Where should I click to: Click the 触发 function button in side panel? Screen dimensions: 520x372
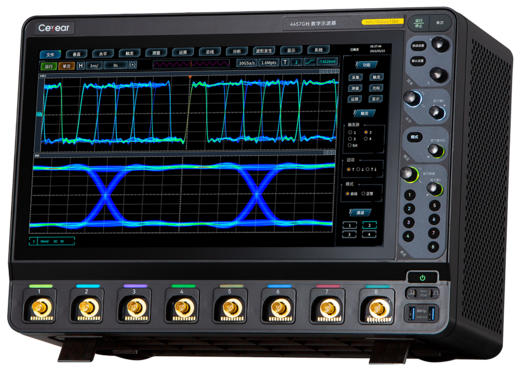click(x=376, y=77)
